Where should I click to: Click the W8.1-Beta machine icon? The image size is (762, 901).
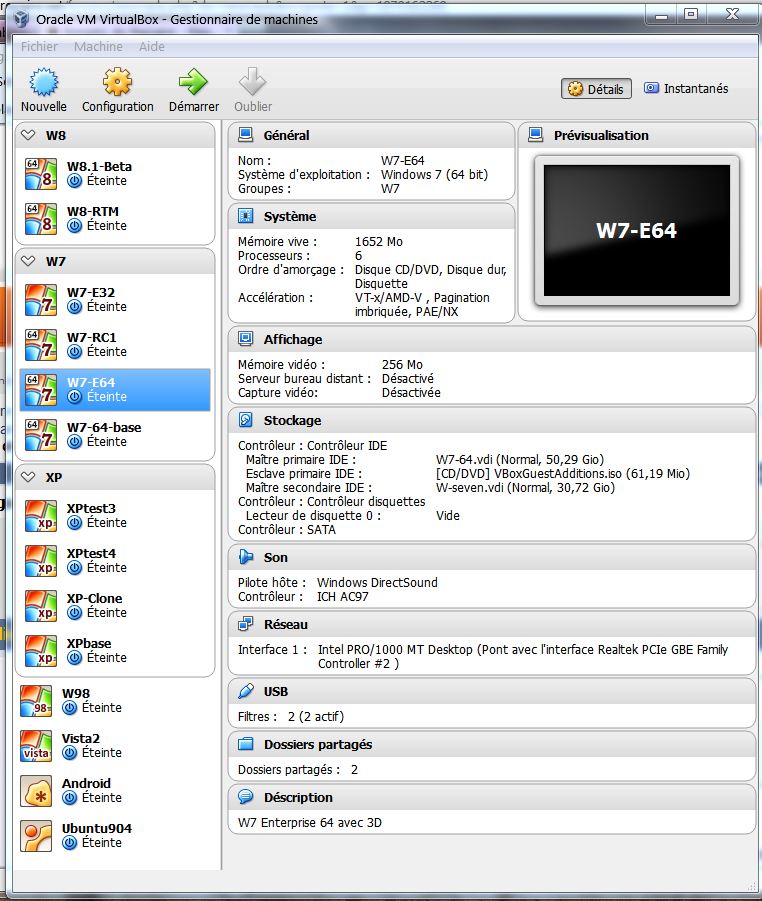pyautogui.click(x=41, y=174)
